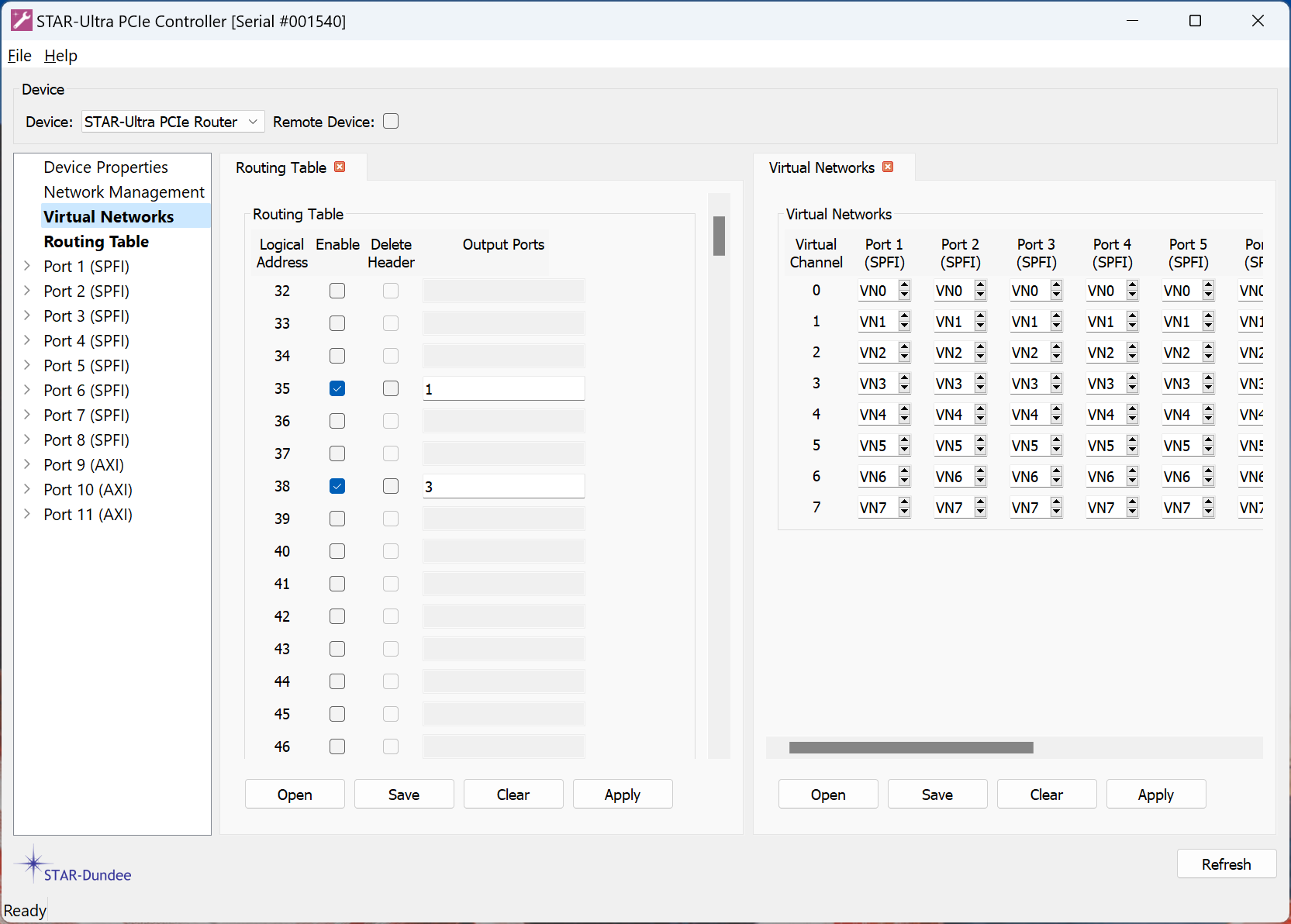Expand Port 11 (AXI) tree node

(x=27, y=514)
